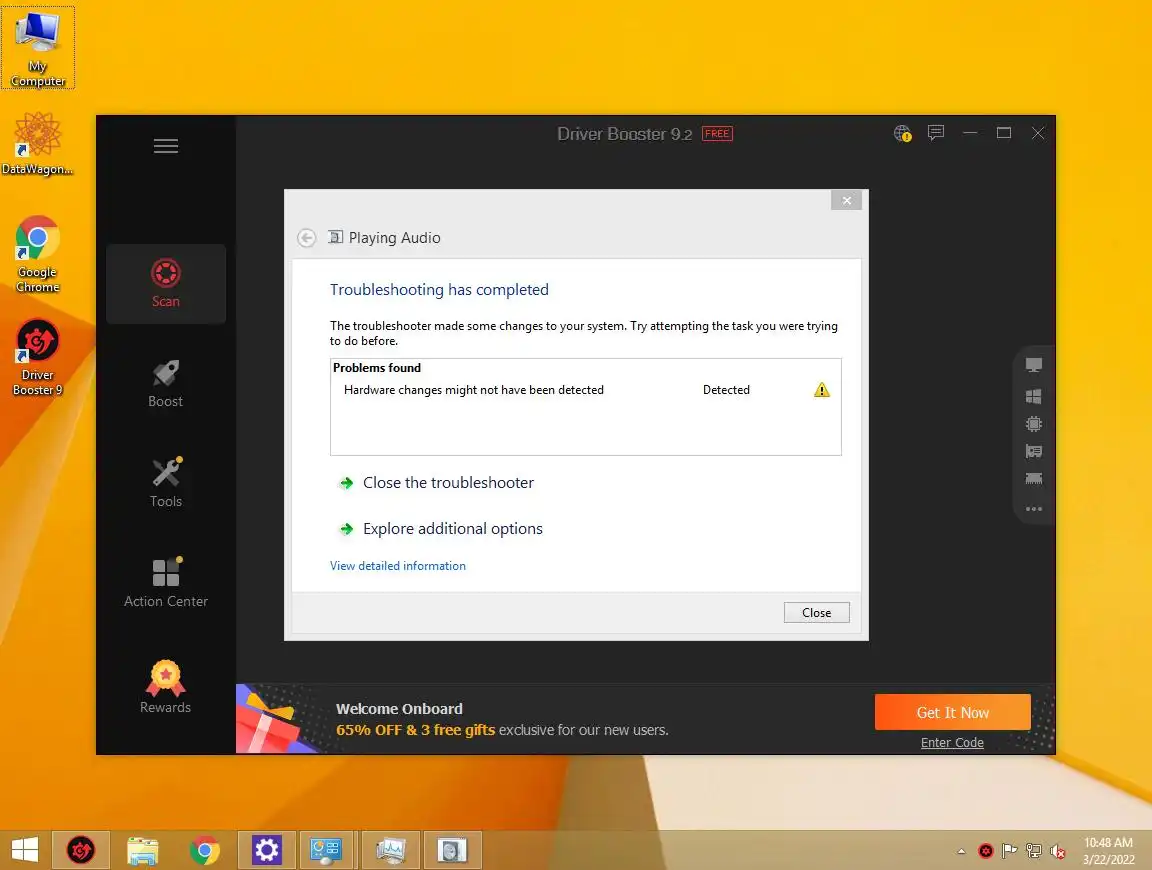The image size is (1152, 870).
Task: Open the Rewards ribbon section
Action: [x=165, y=686]
